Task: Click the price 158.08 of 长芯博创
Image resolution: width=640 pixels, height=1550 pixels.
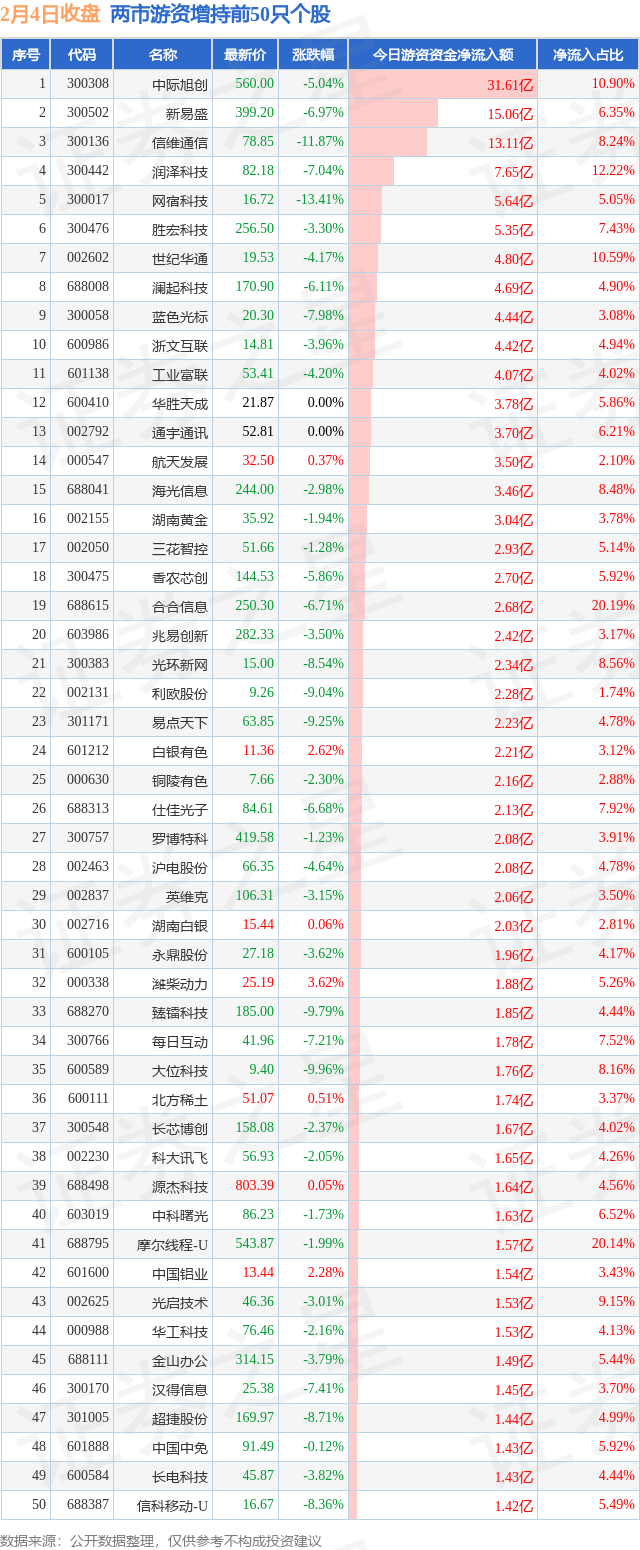Action: click(x=254, y=1128)
